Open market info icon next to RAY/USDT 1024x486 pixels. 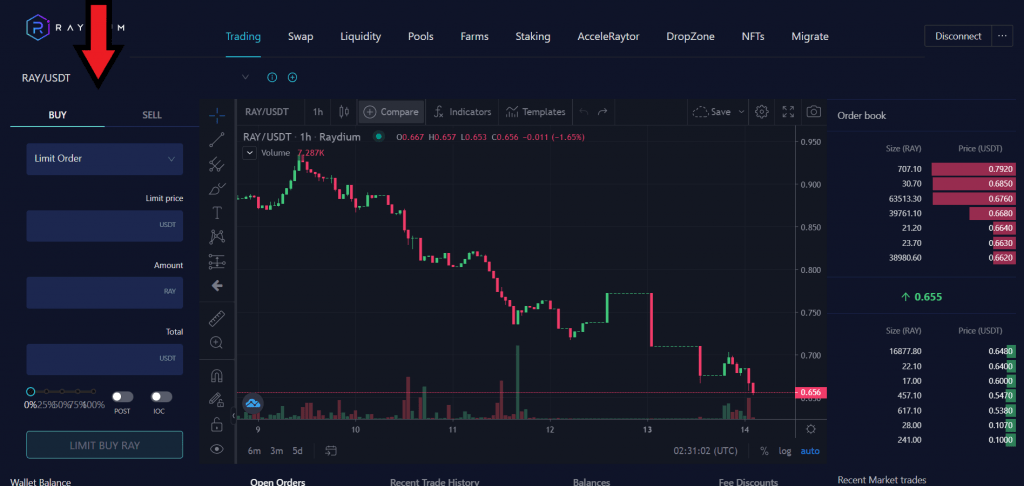tap(272, 77)
